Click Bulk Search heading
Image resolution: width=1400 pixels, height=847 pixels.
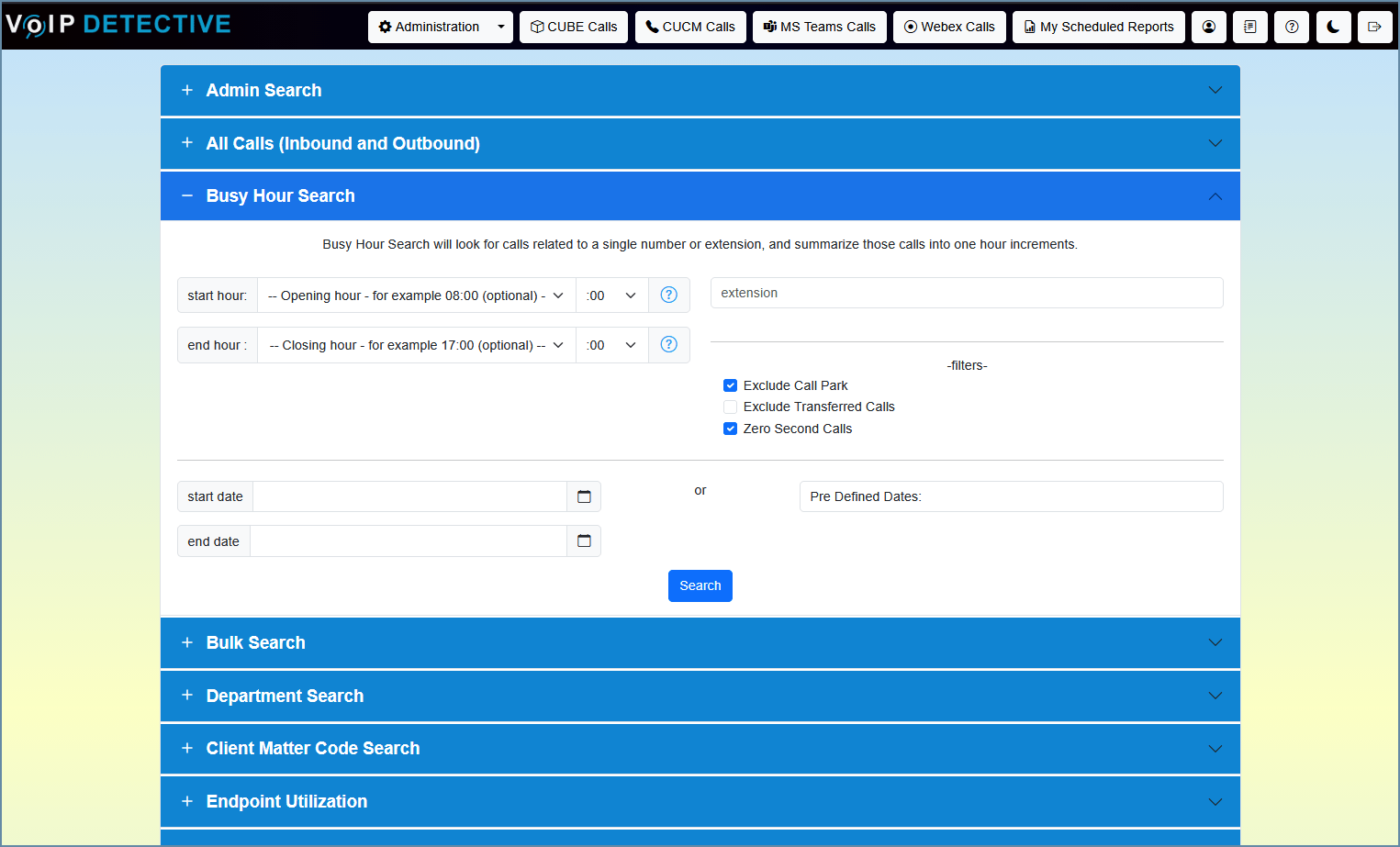[256, 642]
